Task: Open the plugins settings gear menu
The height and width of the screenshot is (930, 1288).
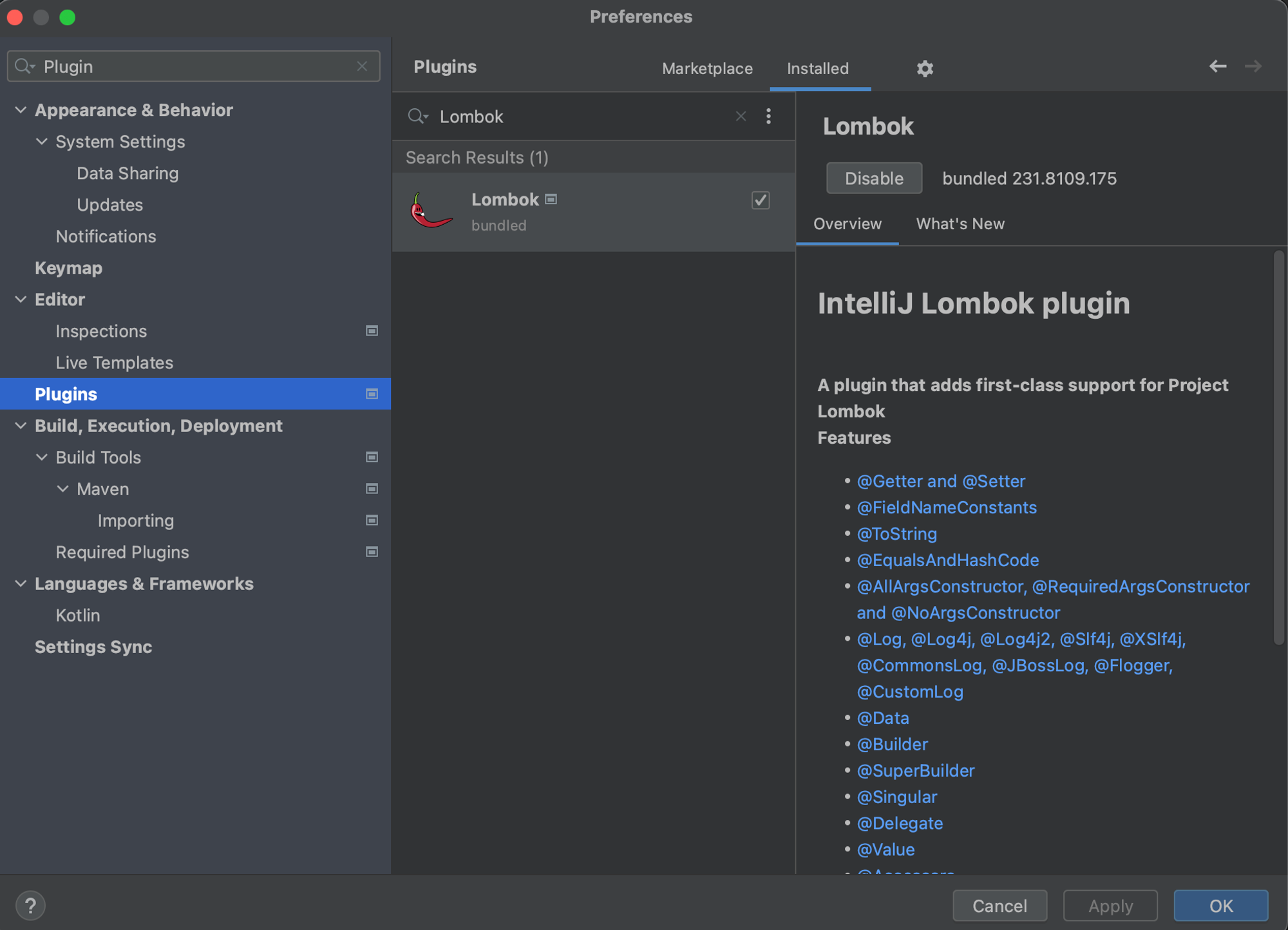Action: 925,68
